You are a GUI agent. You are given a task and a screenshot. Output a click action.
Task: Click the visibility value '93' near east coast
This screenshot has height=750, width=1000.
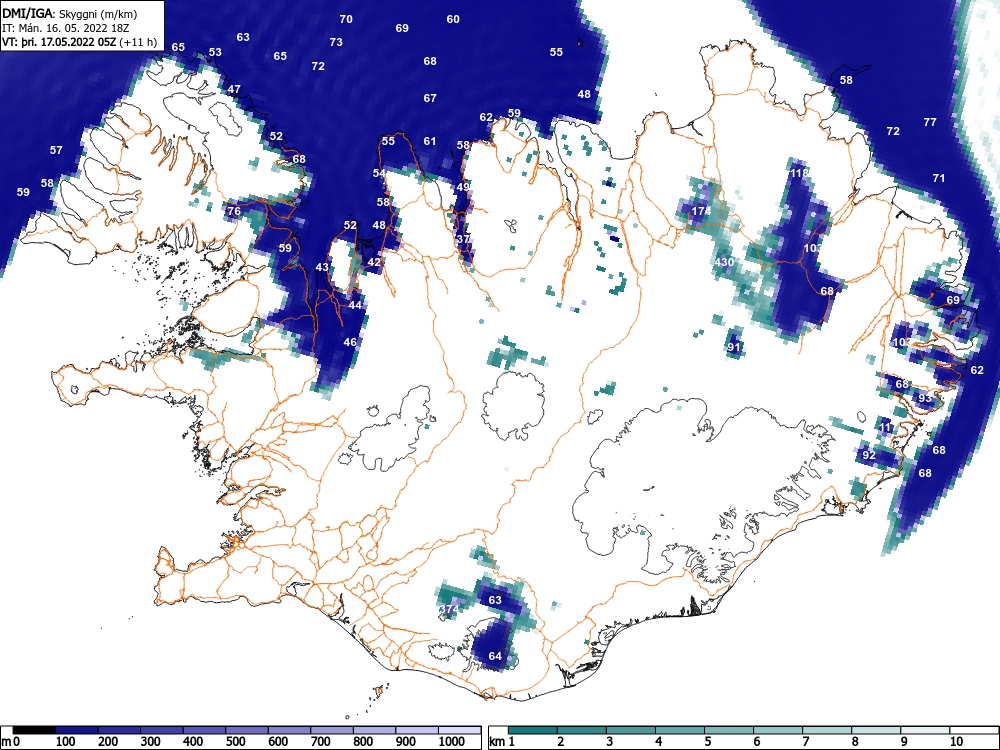point(925,398)
